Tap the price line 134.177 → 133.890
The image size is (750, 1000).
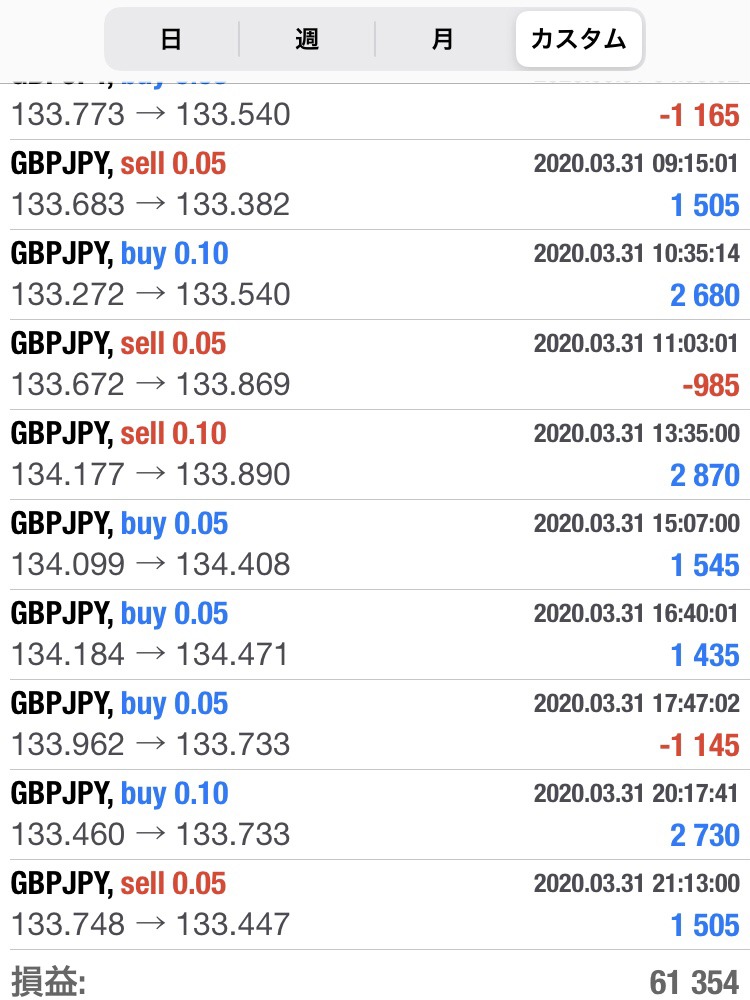click(x=151, y=474)
